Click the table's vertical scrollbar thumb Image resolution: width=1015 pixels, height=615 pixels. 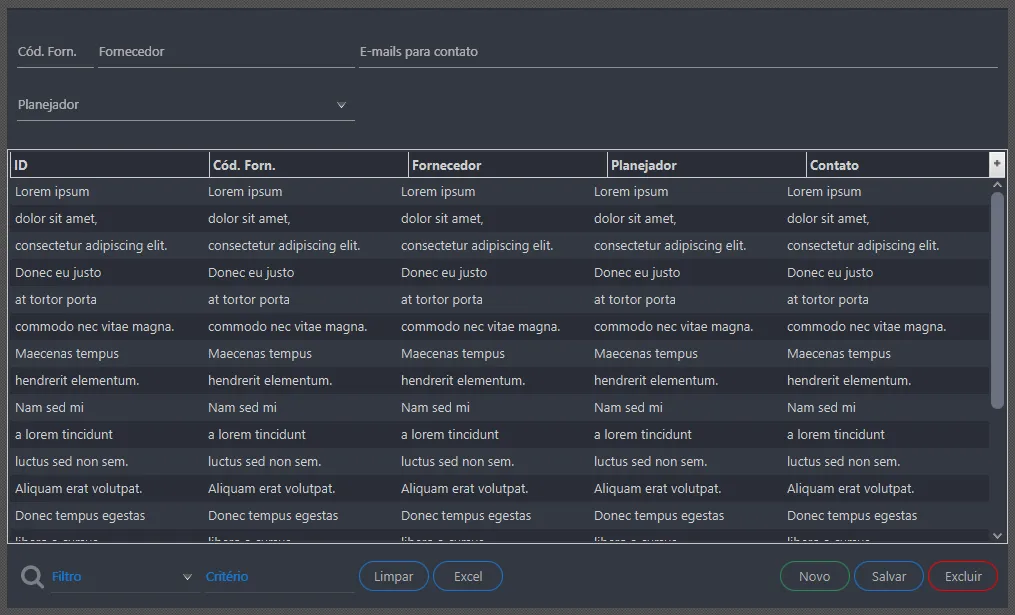(998, 301)
